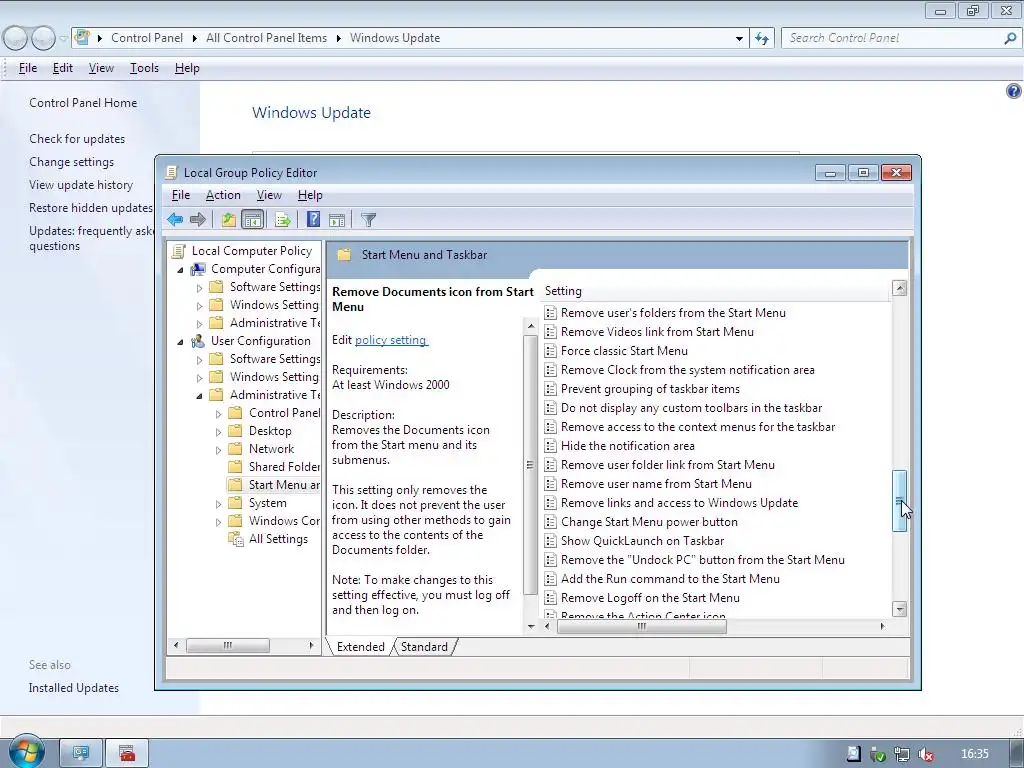Screen dimensions: 1024x768
Task: Click the settings list horizontal scrollbar thumb
Action: [x=642, y=626]
